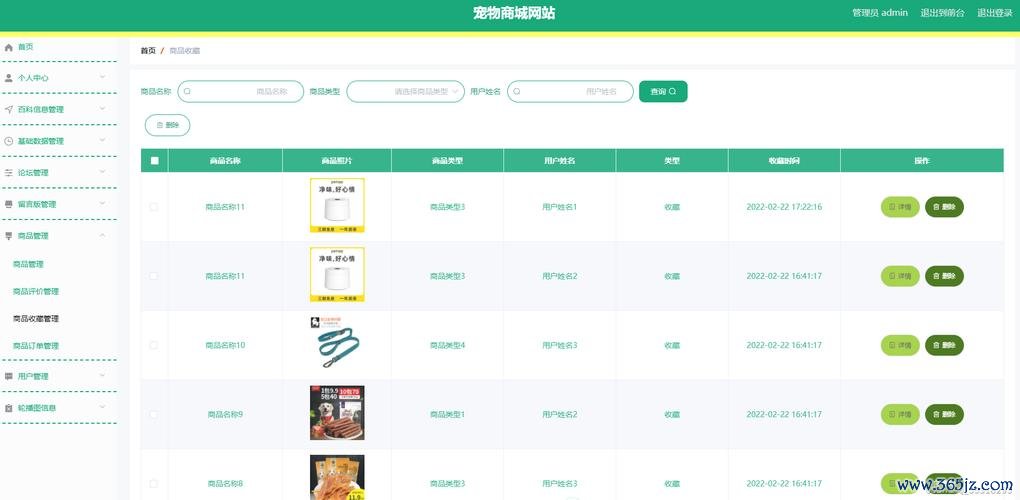Open 商品订单管理 in the sidebar

click(36, 346)
